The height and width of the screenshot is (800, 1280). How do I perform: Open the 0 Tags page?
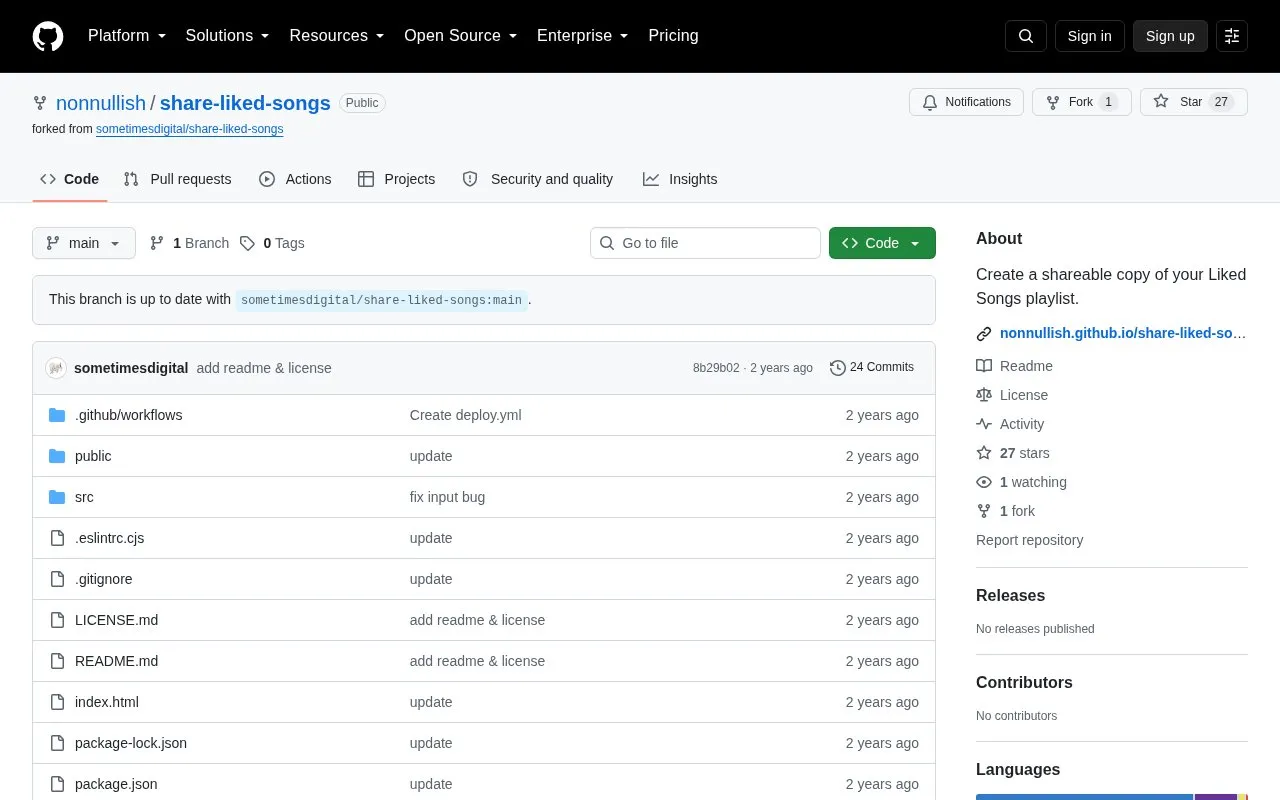272,243
